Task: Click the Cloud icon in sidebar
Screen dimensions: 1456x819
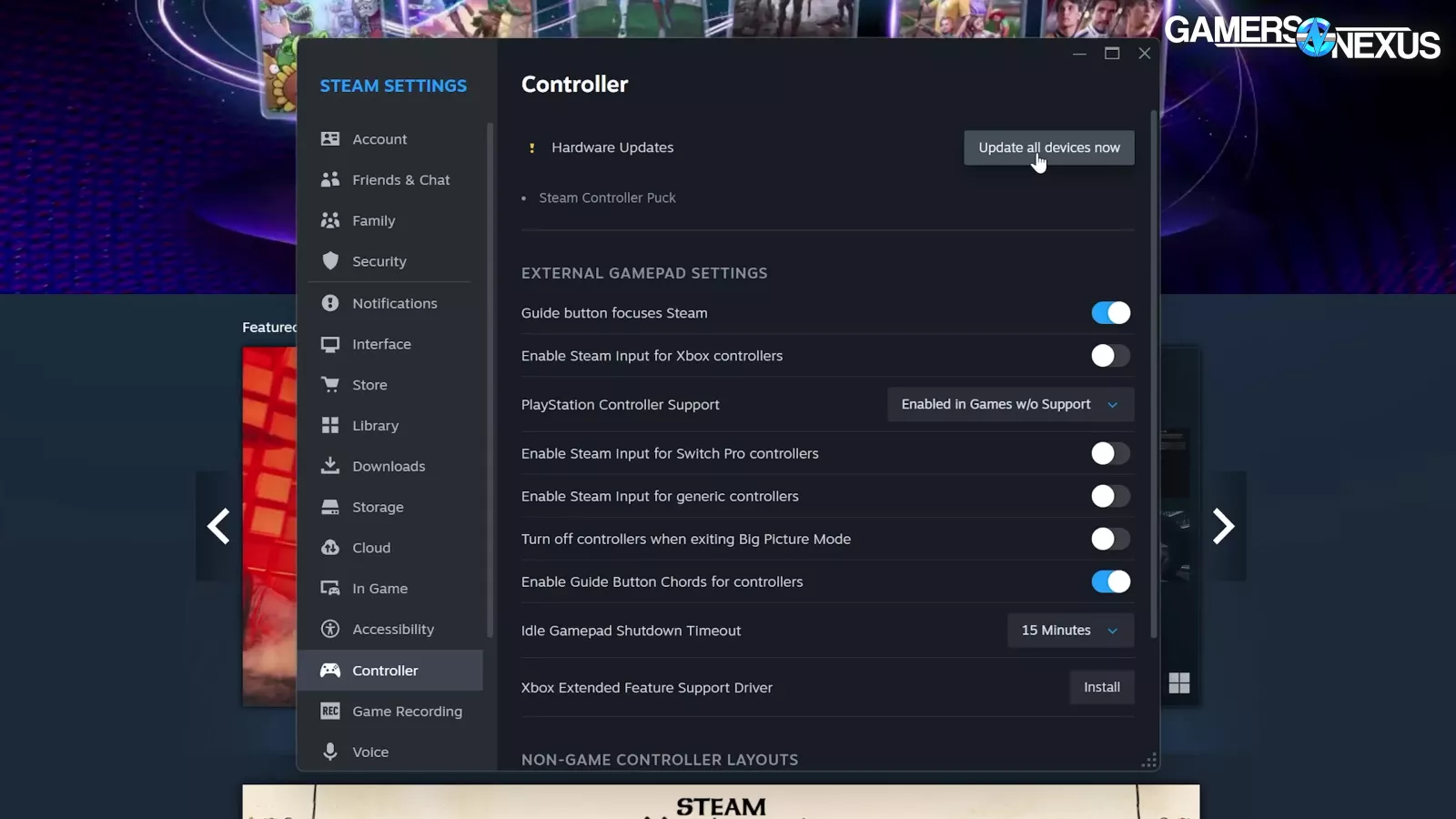Action: (330, 548)
